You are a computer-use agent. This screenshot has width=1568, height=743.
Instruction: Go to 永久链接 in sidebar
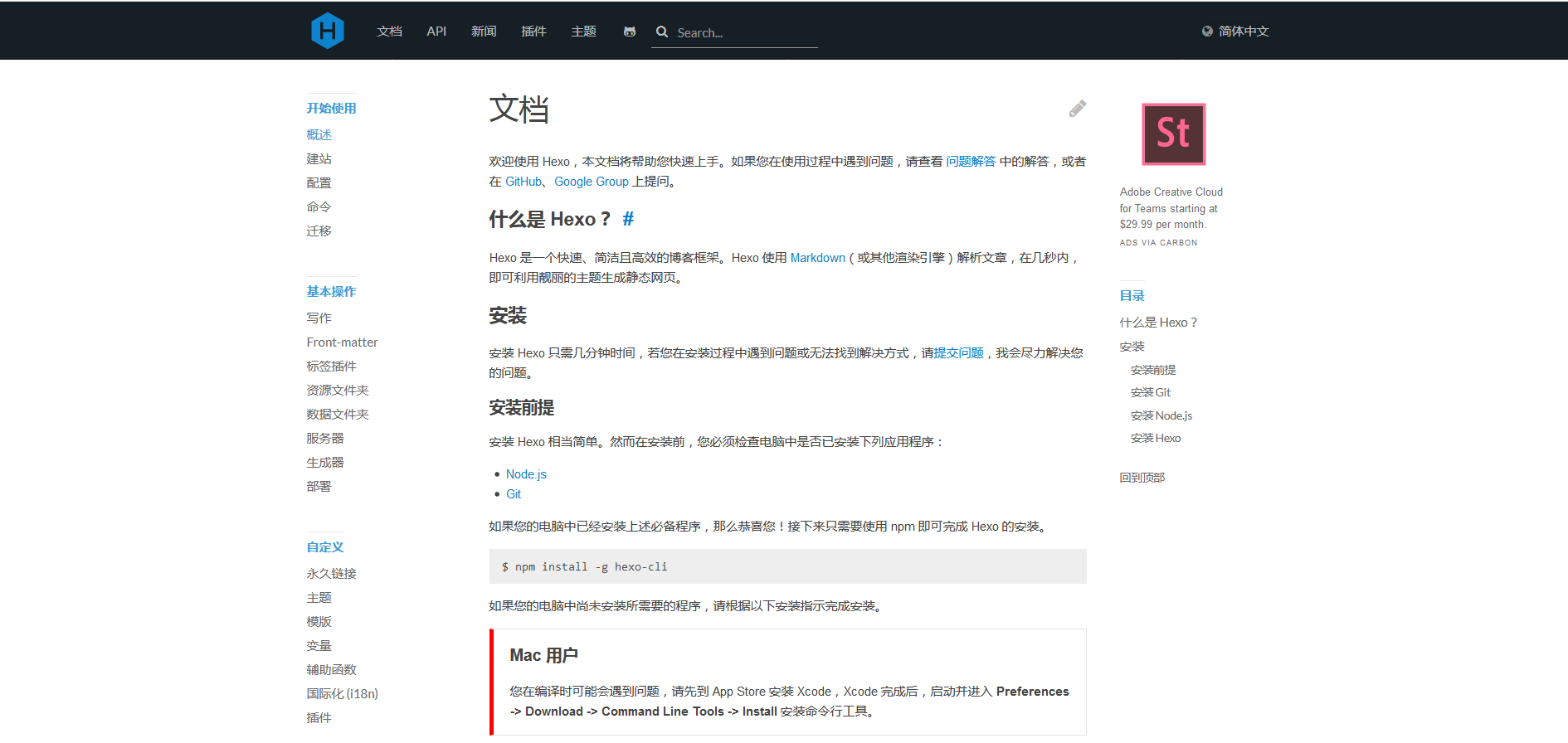pyautogui.click(x=331, y=573)
